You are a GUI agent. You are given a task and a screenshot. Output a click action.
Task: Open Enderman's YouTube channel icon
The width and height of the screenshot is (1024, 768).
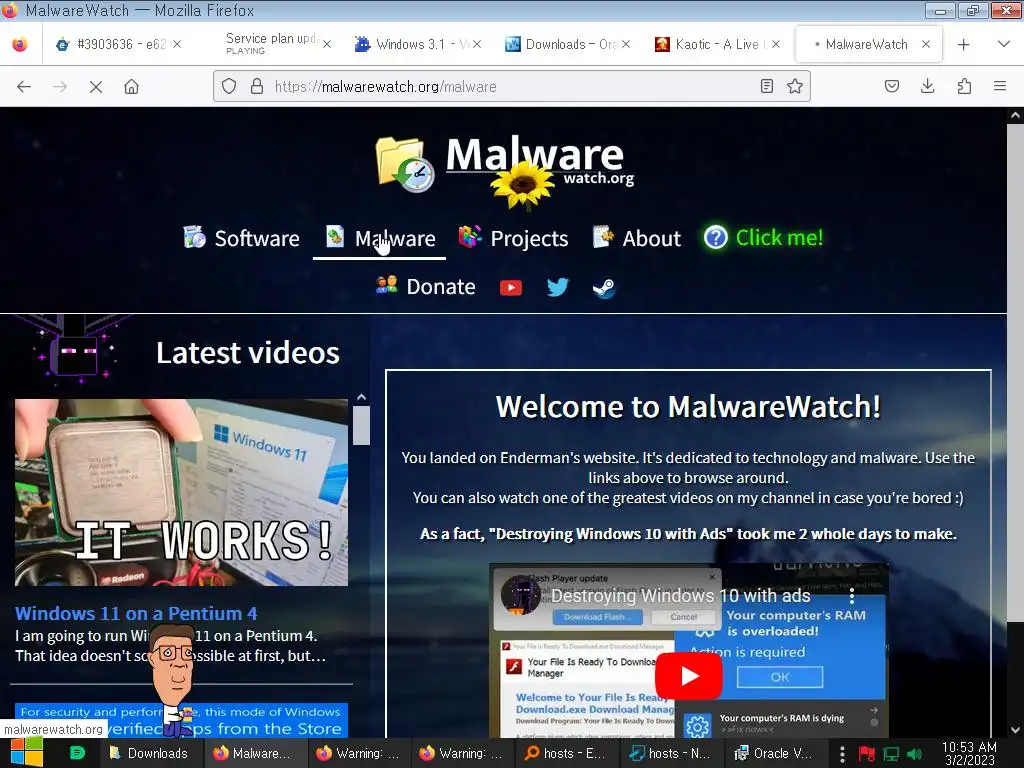point(511,288)
